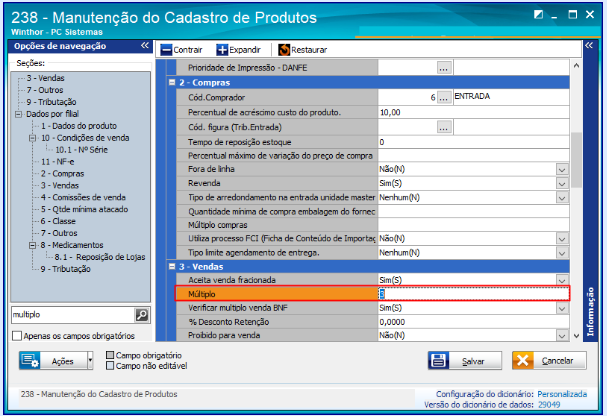The image size is (607, 416).
Task: Select 3 - Vendas under Dados por filial
Action: click(60, 186)
